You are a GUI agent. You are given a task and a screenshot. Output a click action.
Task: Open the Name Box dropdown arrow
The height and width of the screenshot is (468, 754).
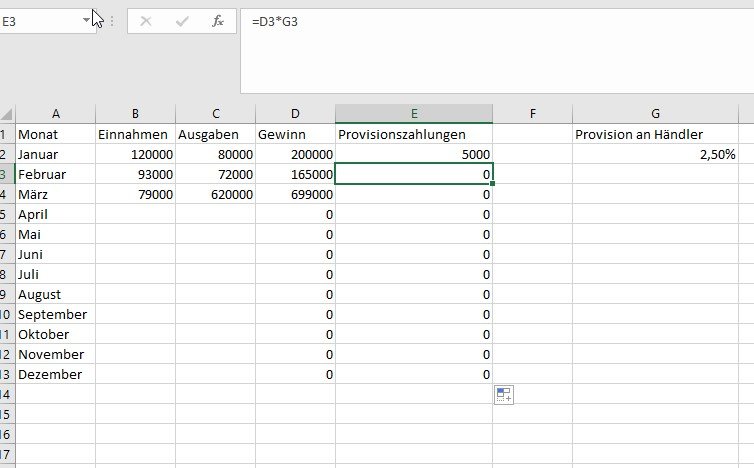(x=86, y=20)
